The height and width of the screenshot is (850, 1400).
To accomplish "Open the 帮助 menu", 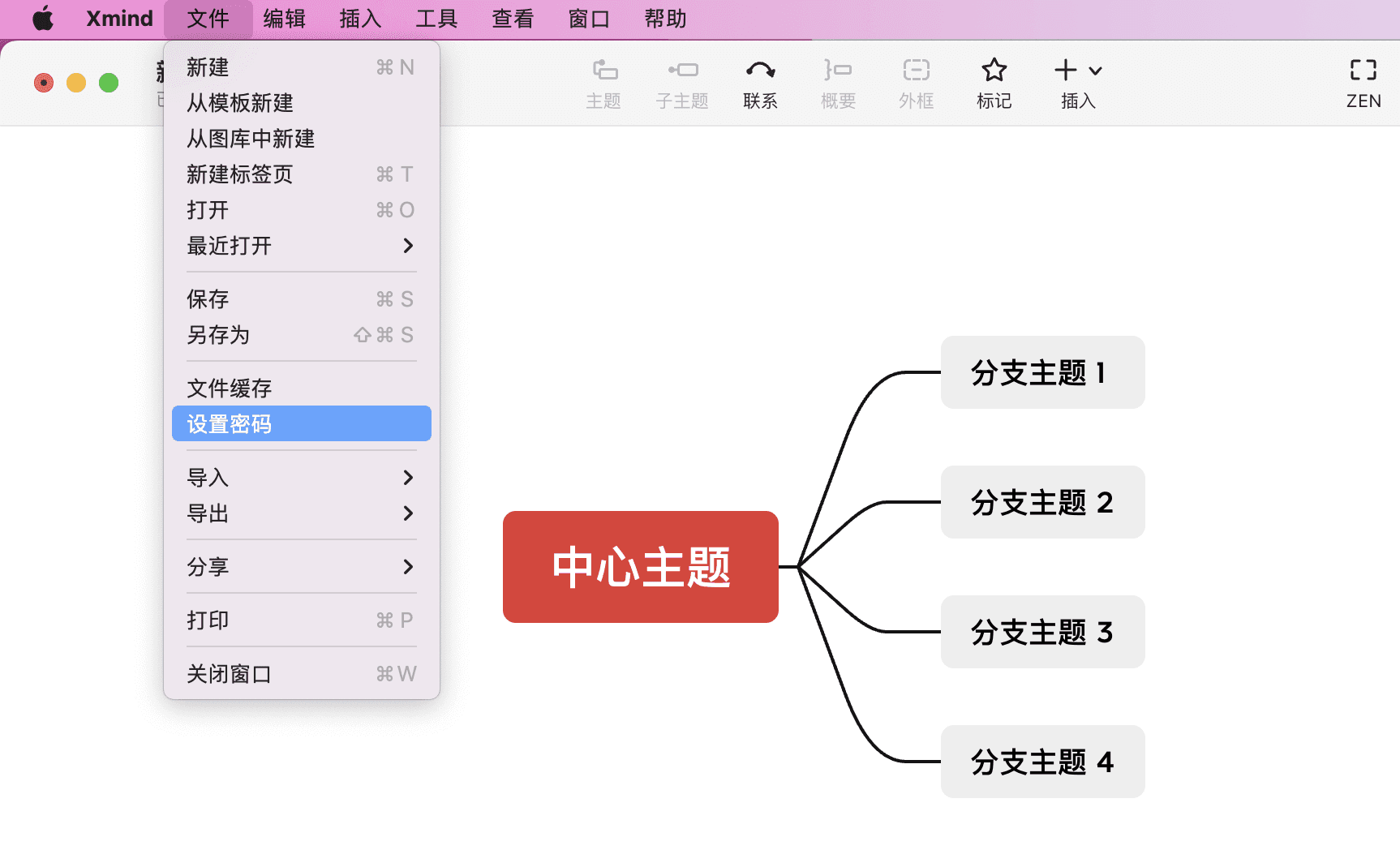I will [665, 18].
